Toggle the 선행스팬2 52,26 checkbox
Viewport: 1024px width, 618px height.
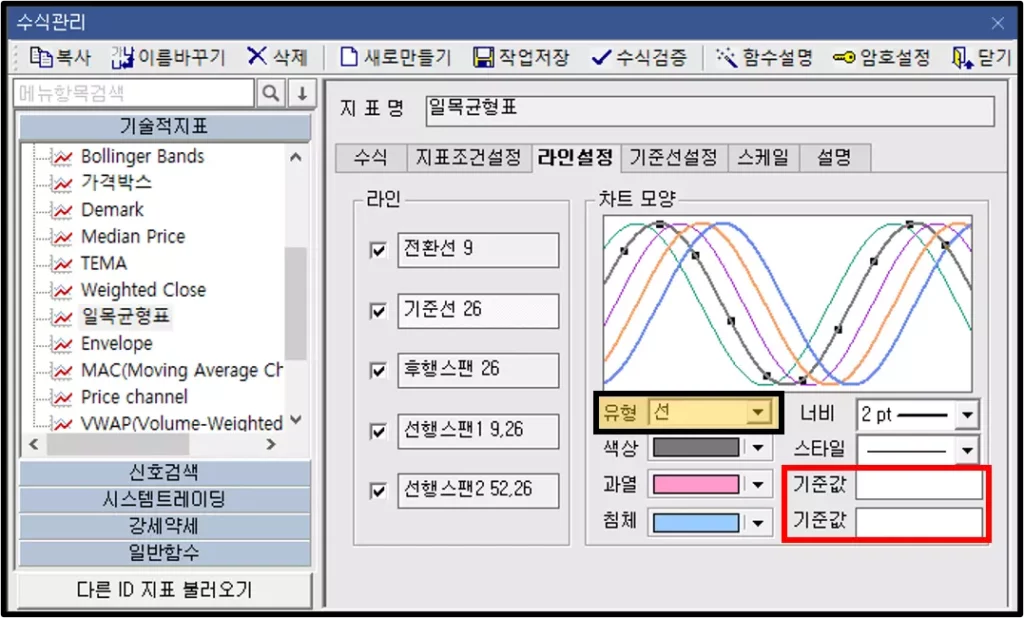(x=378, y=491)
